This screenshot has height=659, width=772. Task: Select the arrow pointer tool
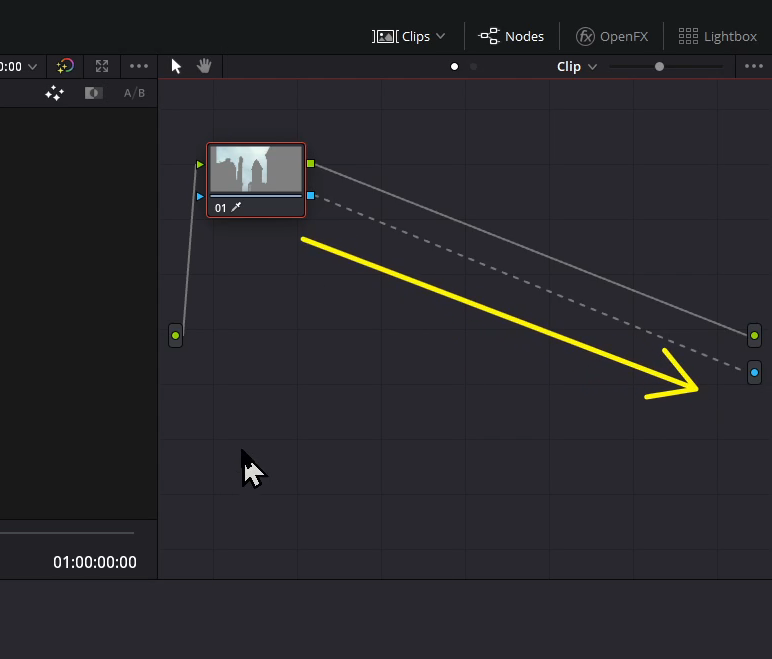(x=177, y=66)
